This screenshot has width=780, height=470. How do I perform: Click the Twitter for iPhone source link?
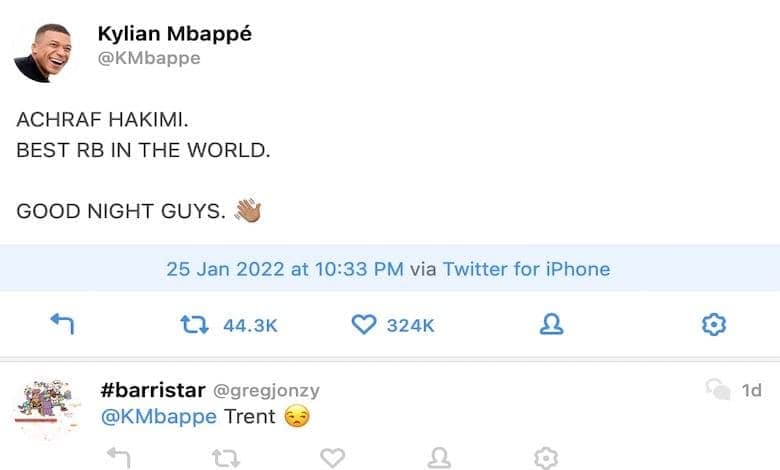pyautogui.click(x=526, y=269)
